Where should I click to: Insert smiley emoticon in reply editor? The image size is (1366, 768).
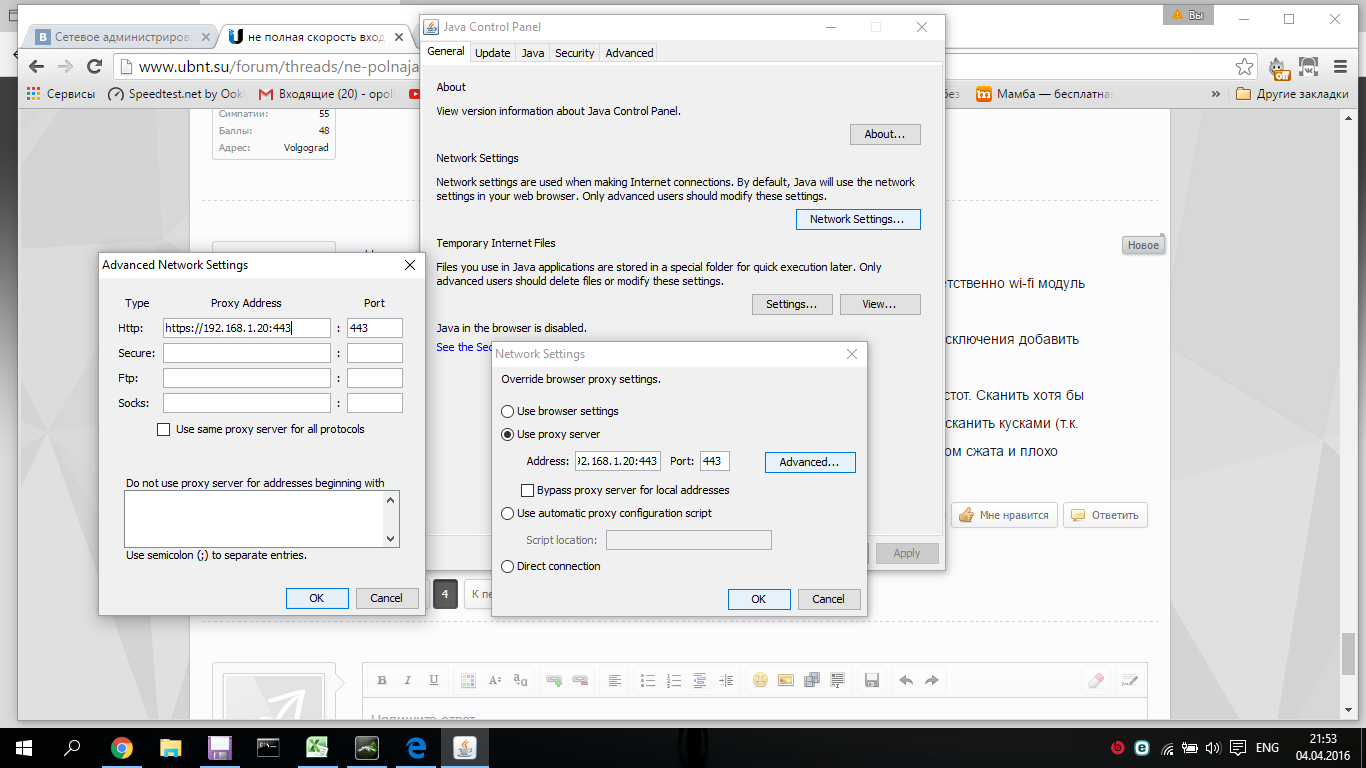pyautogui.click(x=760, y=680)
